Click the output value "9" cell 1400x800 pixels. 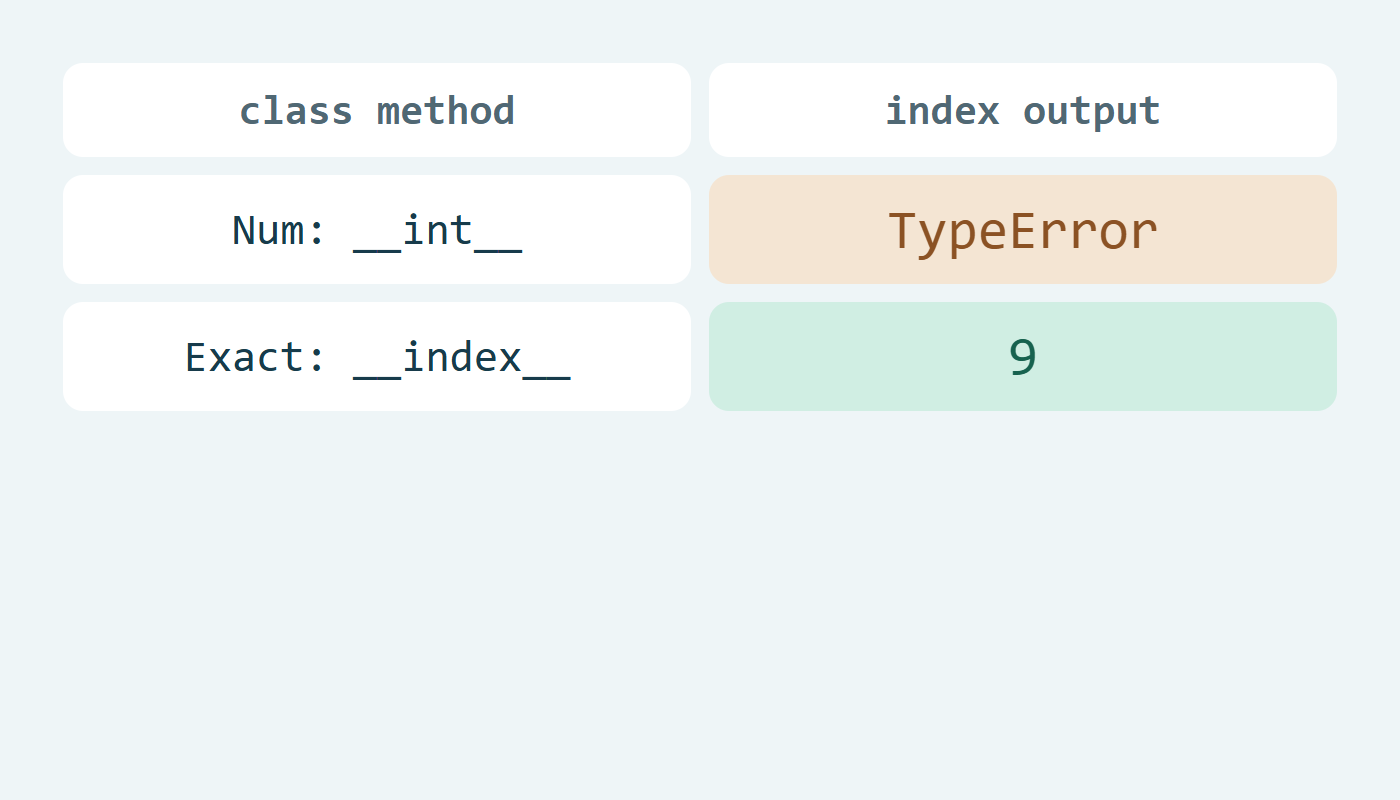pyautogui.click(x=1023, y=357)
